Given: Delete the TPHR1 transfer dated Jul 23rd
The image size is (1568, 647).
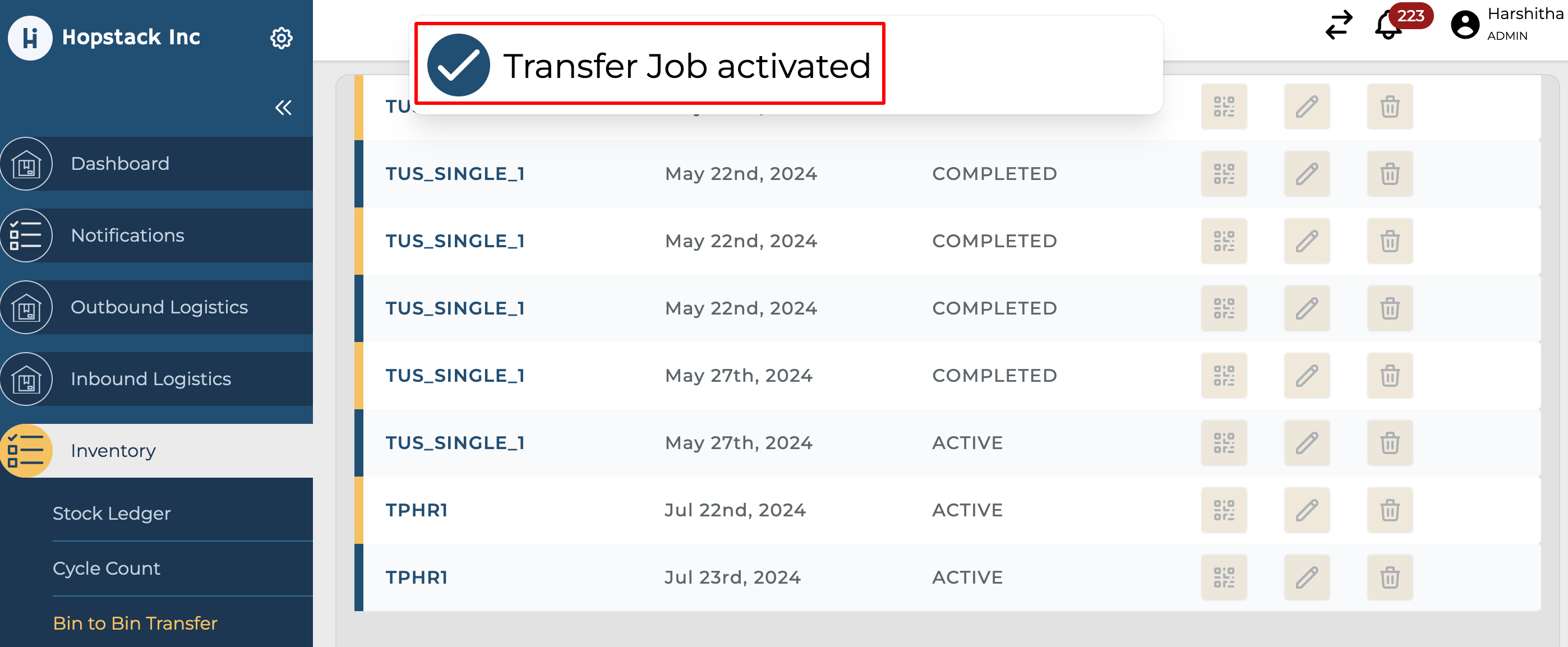Looking at the screenshot, I should click(1390, 577).
